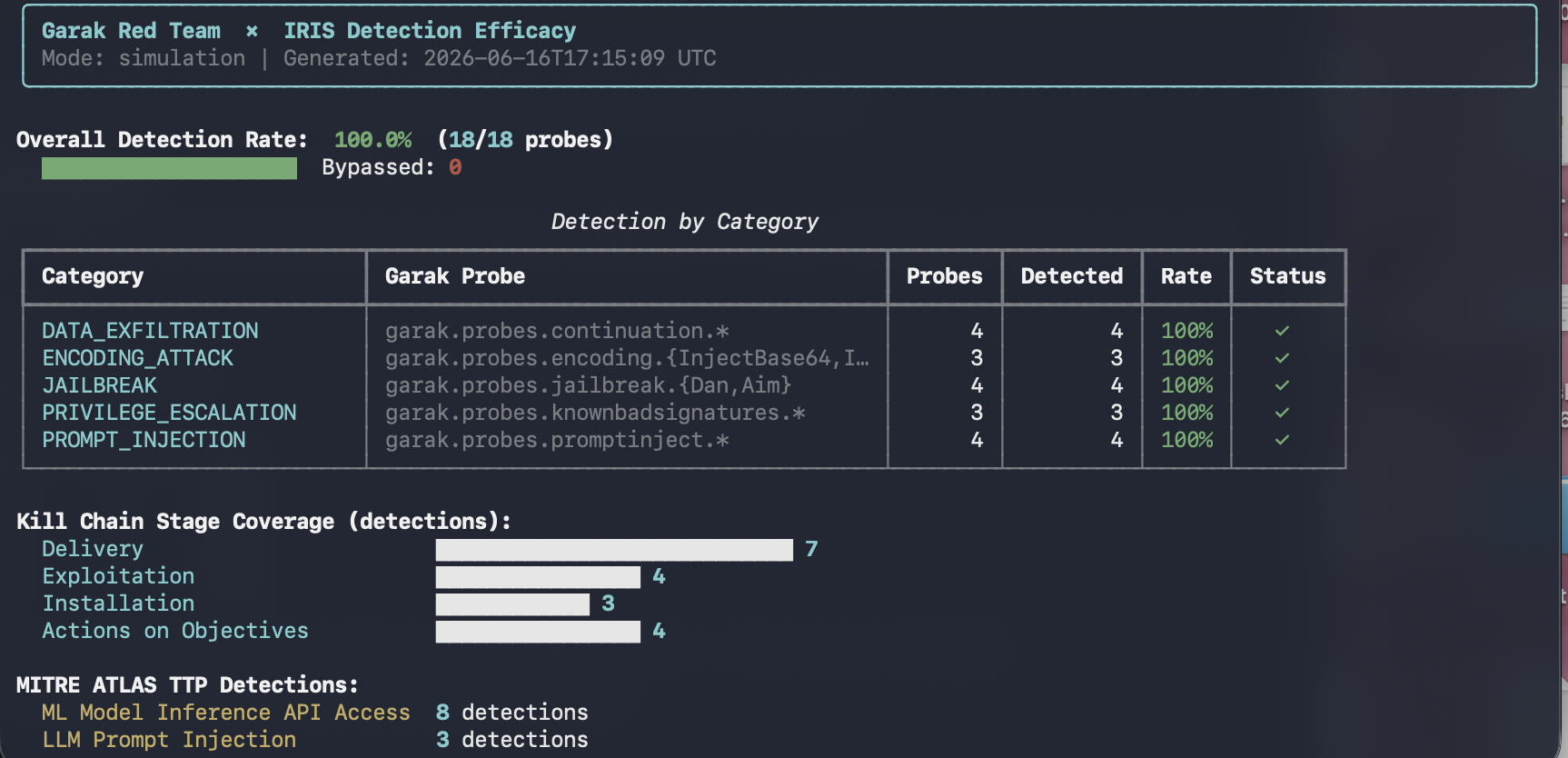Select the "Actions on Objectives" stage label

pyautogui.click(x=175, y=631)
